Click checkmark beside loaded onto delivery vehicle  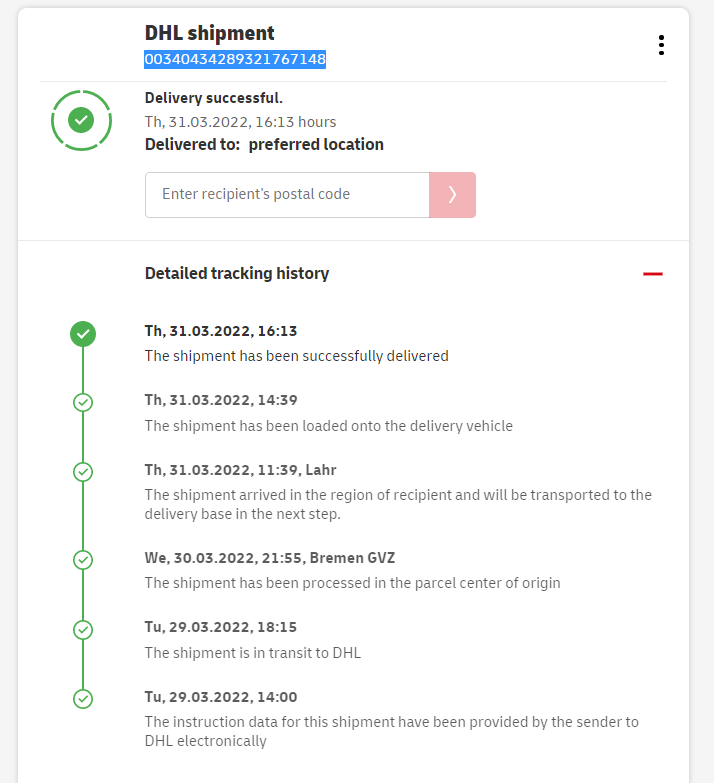83,402
